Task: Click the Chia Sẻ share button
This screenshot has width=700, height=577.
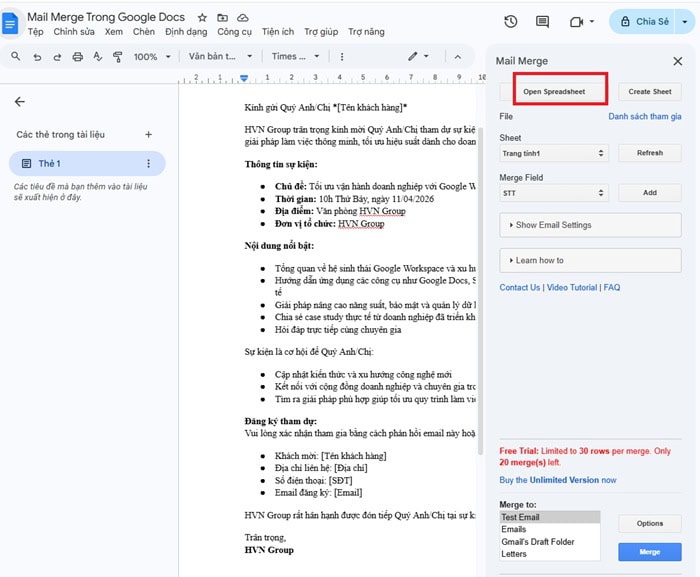Action: (644, 21)
